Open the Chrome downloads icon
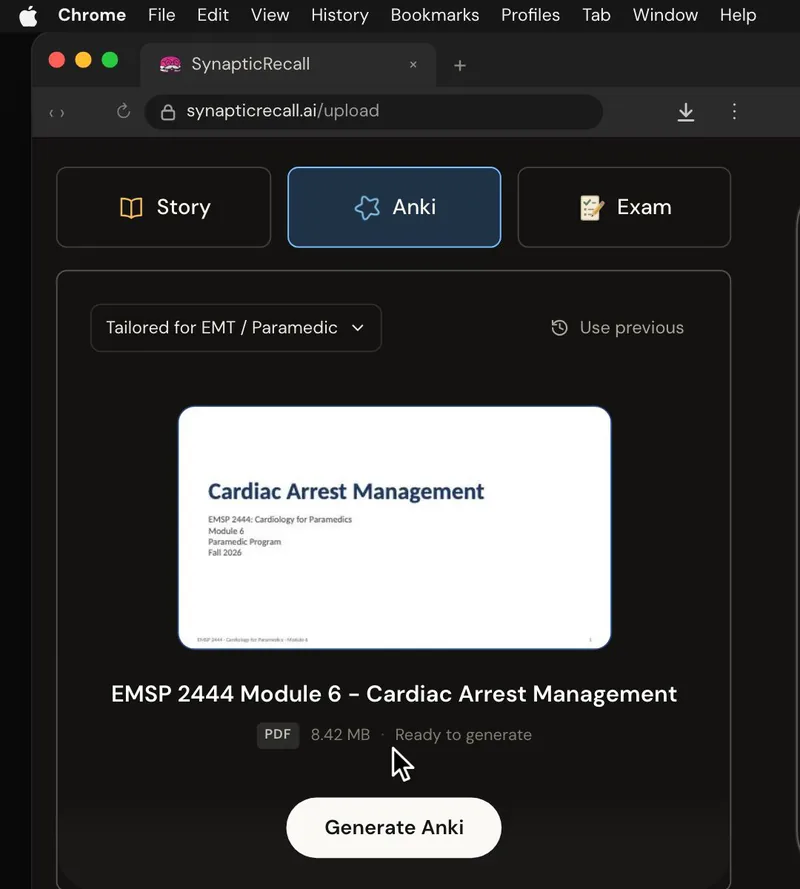This screenshot has width=800, height=889. (686, 112)
